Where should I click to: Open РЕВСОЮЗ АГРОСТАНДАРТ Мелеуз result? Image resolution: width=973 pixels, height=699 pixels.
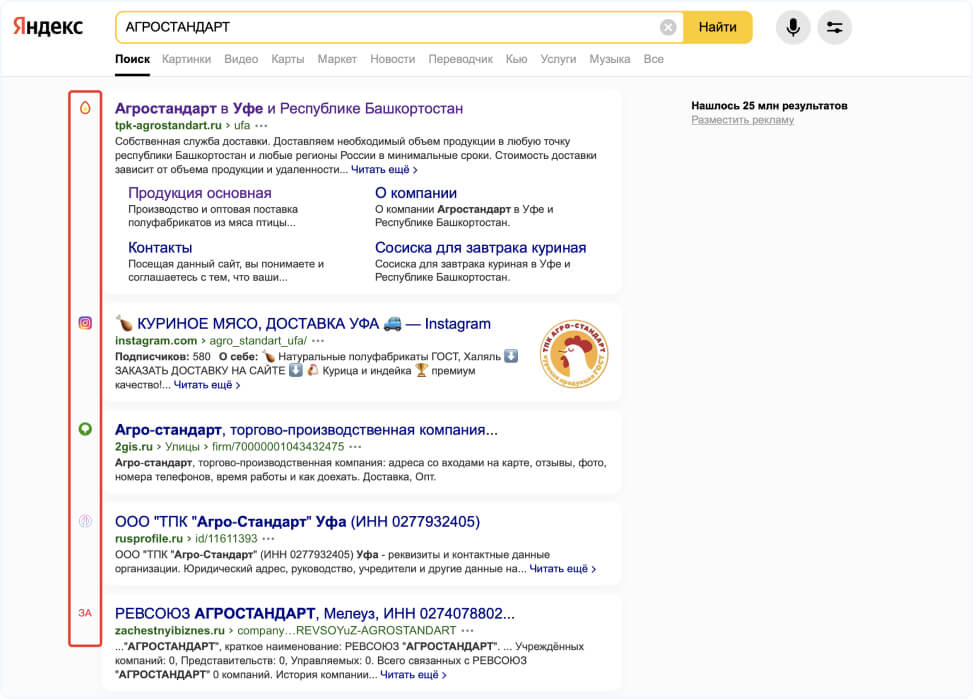coord(315,613)
